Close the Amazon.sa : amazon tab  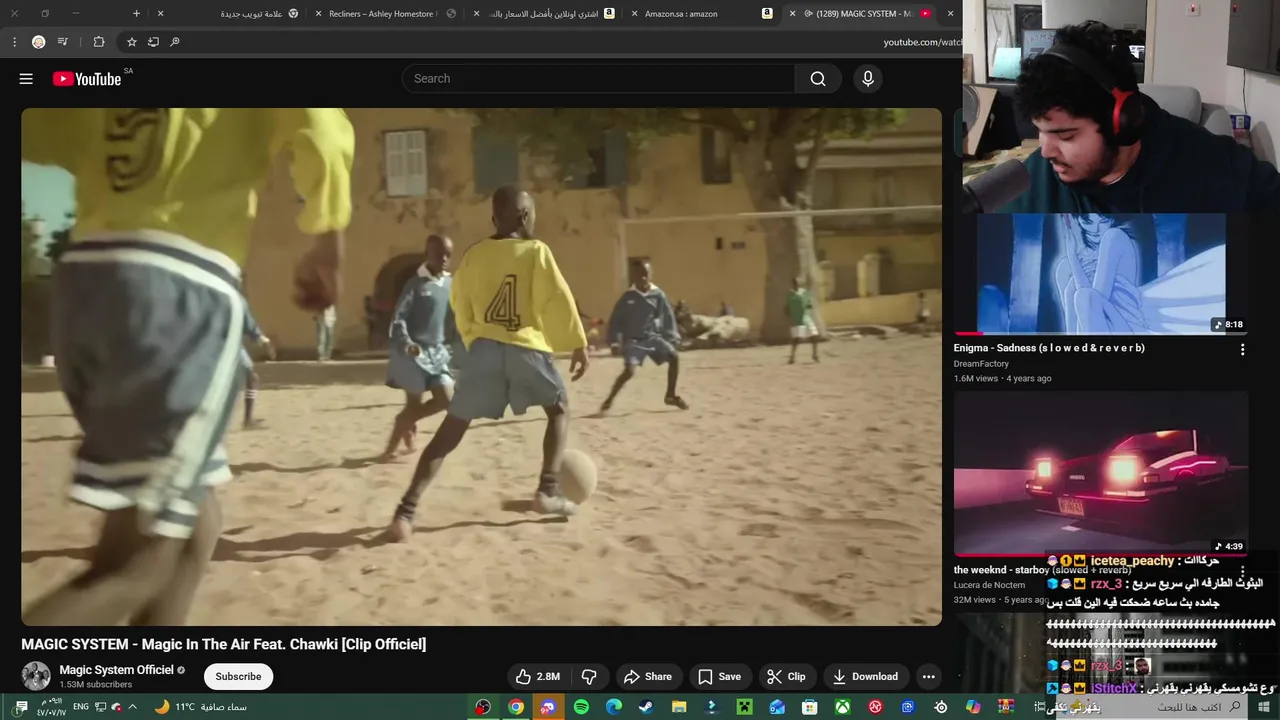click(634, 14)
